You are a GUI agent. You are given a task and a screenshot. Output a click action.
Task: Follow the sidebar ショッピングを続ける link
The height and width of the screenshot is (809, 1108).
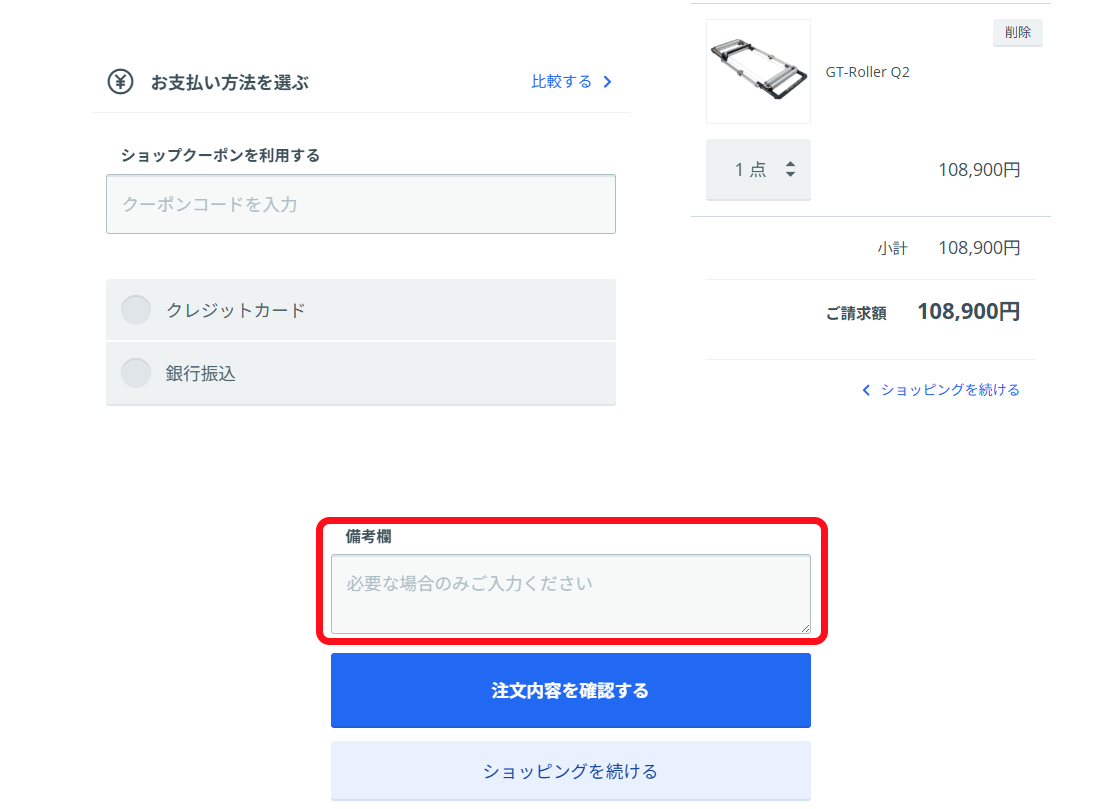point(950,390)
